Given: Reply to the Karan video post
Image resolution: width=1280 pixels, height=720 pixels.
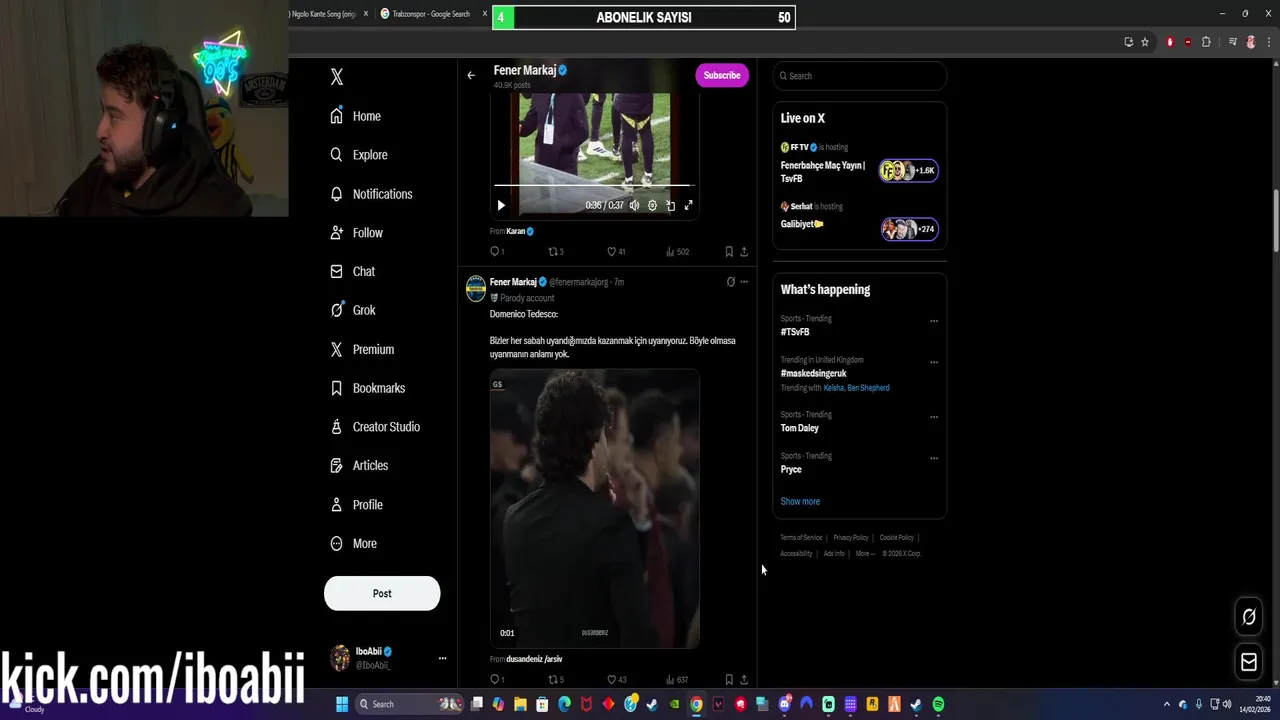Looking at the screenshot, I should tap(497, 252).
